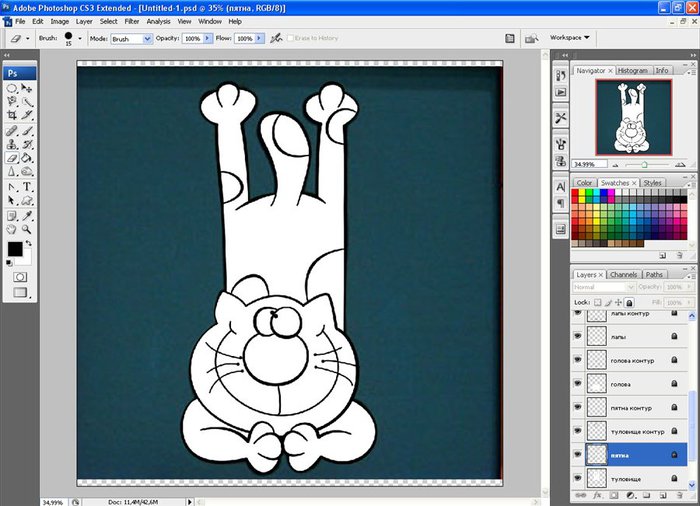Delete layer trash icon in Layers panel
Image resolution: width=700 pixels, height=506 pixels.
(x=679, y=495)
